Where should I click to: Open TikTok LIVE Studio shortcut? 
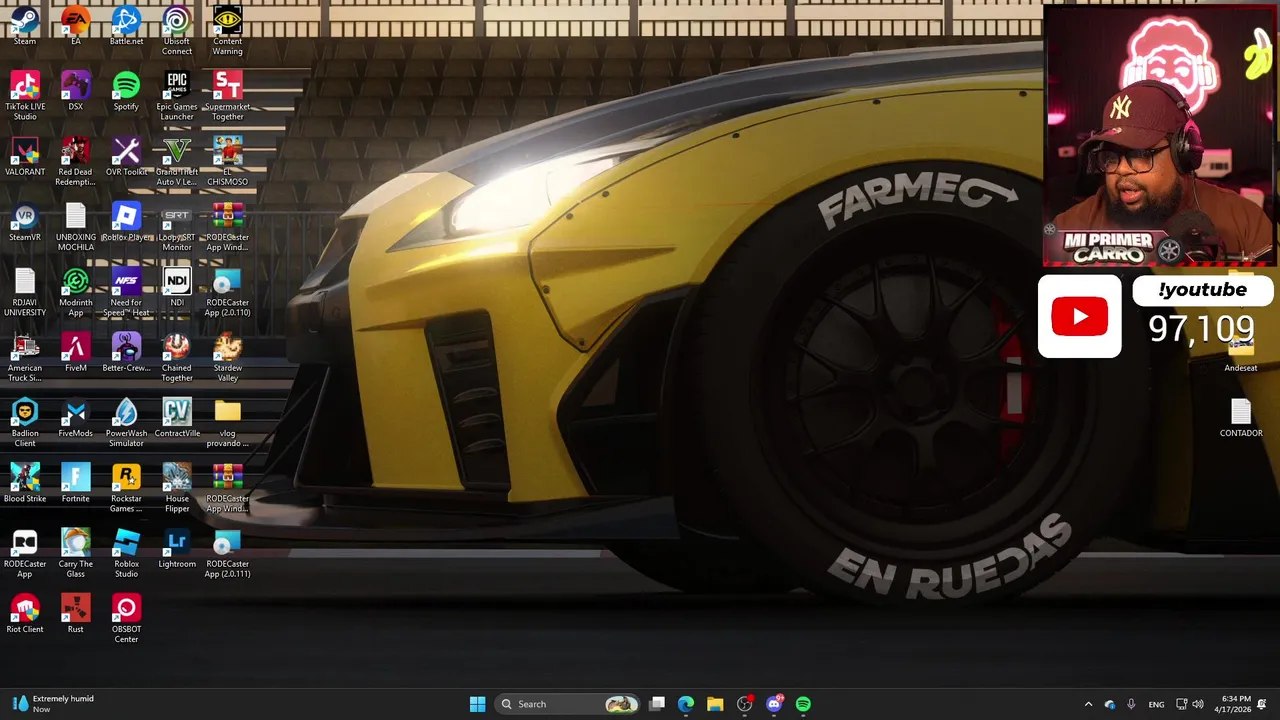pos(25,96)
